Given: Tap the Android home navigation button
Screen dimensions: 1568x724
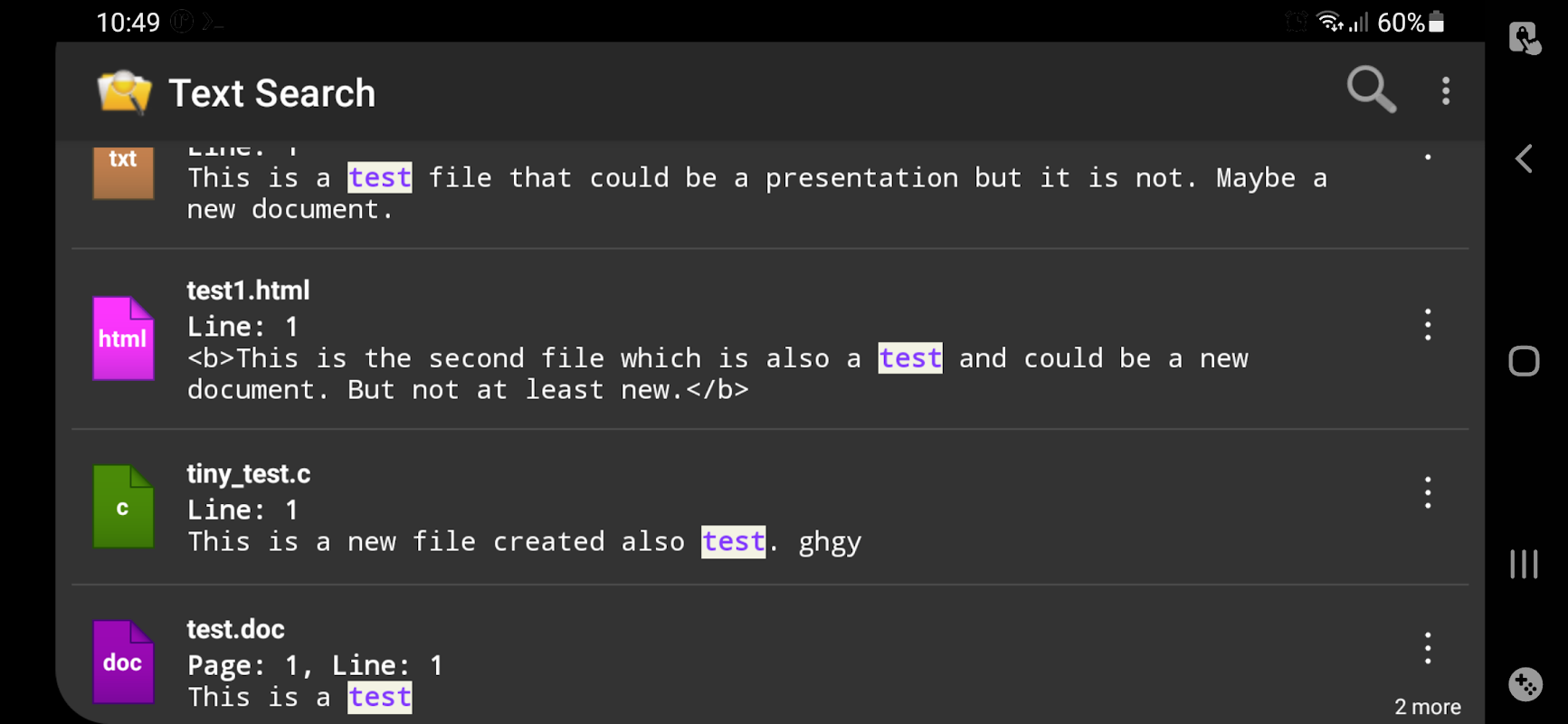Looking at the screenshot, I should pos(1525,361).
